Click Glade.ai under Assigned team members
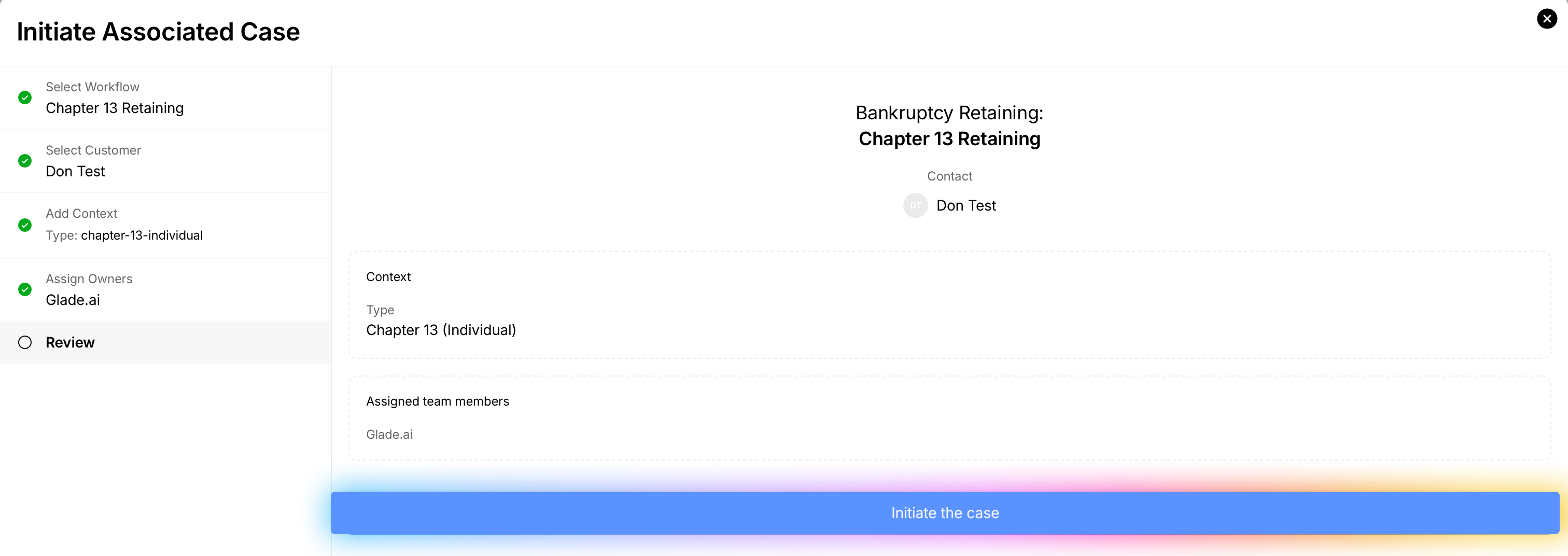The height and width of the screenshot is (556, 1568). (x=389, y=434)
